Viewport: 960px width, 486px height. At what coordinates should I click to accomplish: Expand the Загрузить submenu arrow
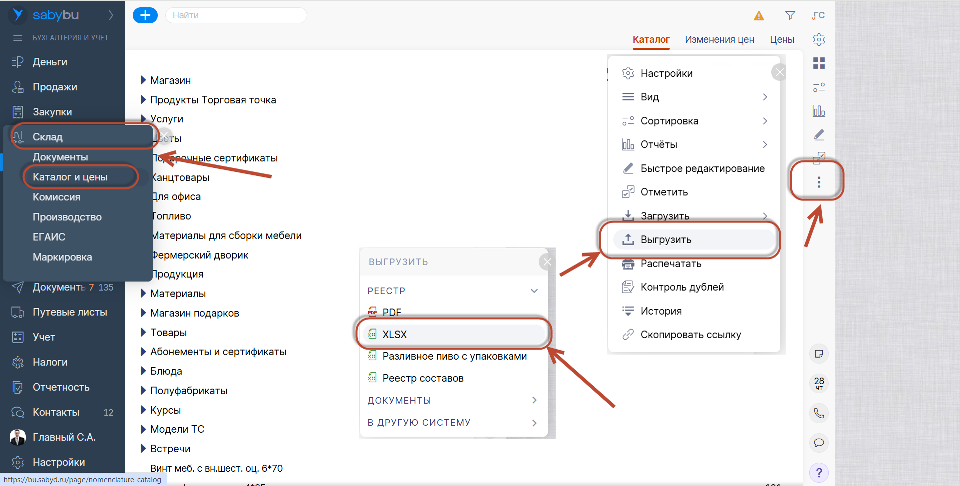point(765,215)
